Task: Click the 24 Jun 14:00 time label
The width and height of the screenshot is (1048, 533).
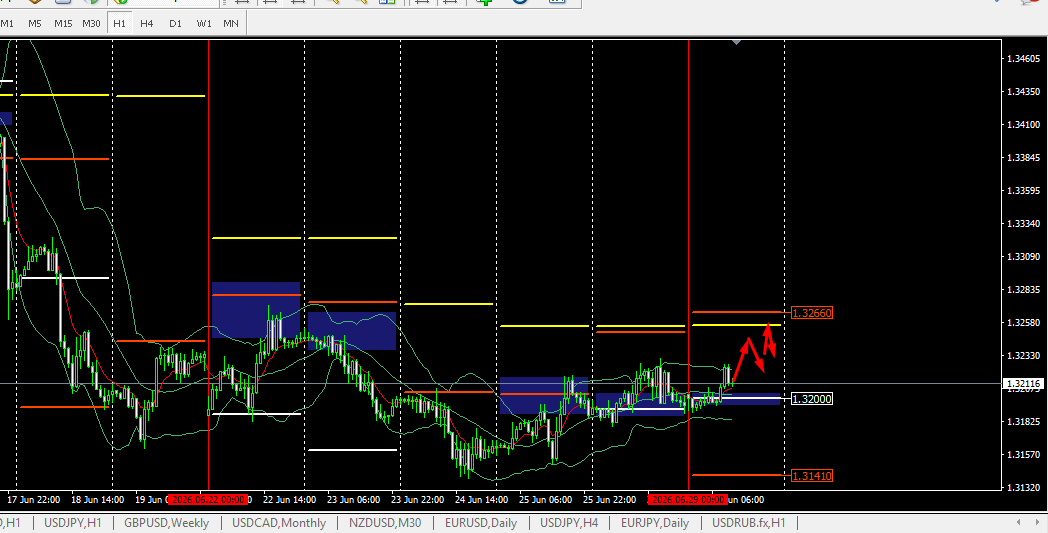Action: click(481, 500)
